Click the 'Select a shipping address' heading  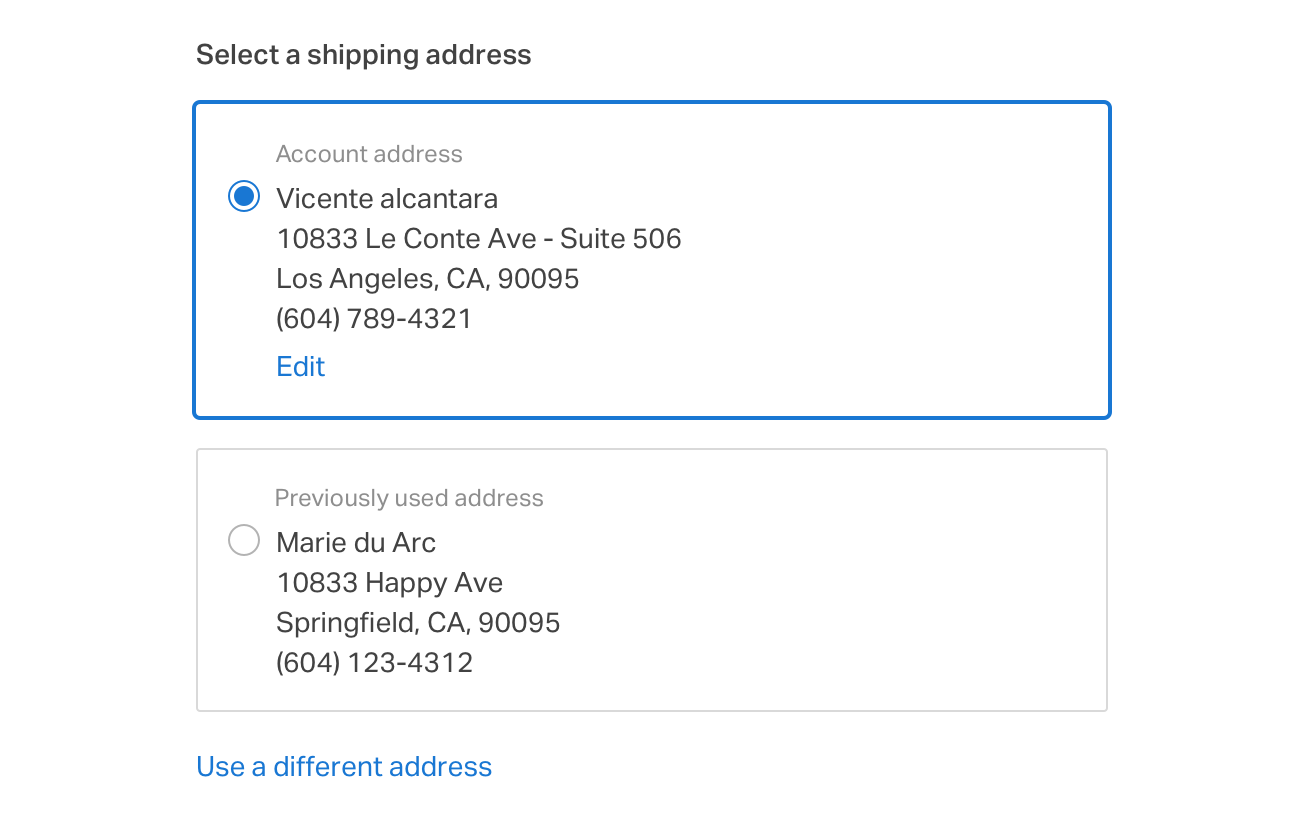[363, 55]
